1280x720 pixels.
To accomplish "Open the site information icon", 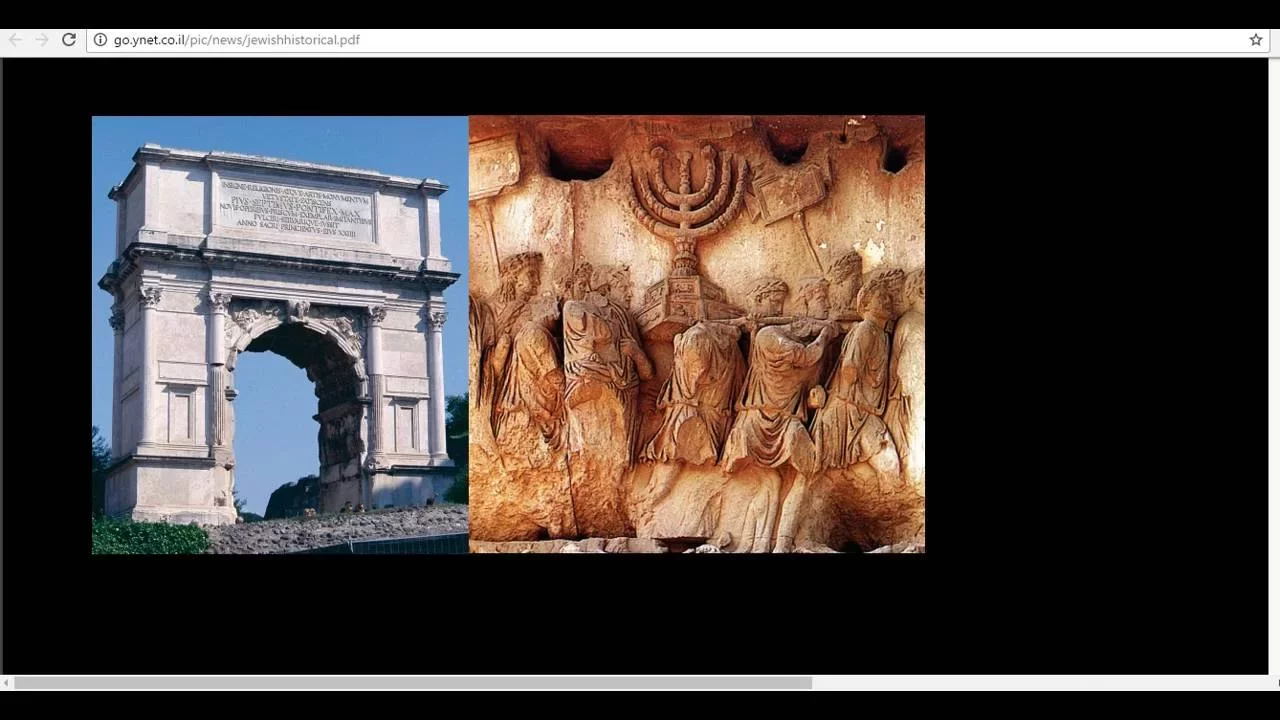I will [100, 40].
